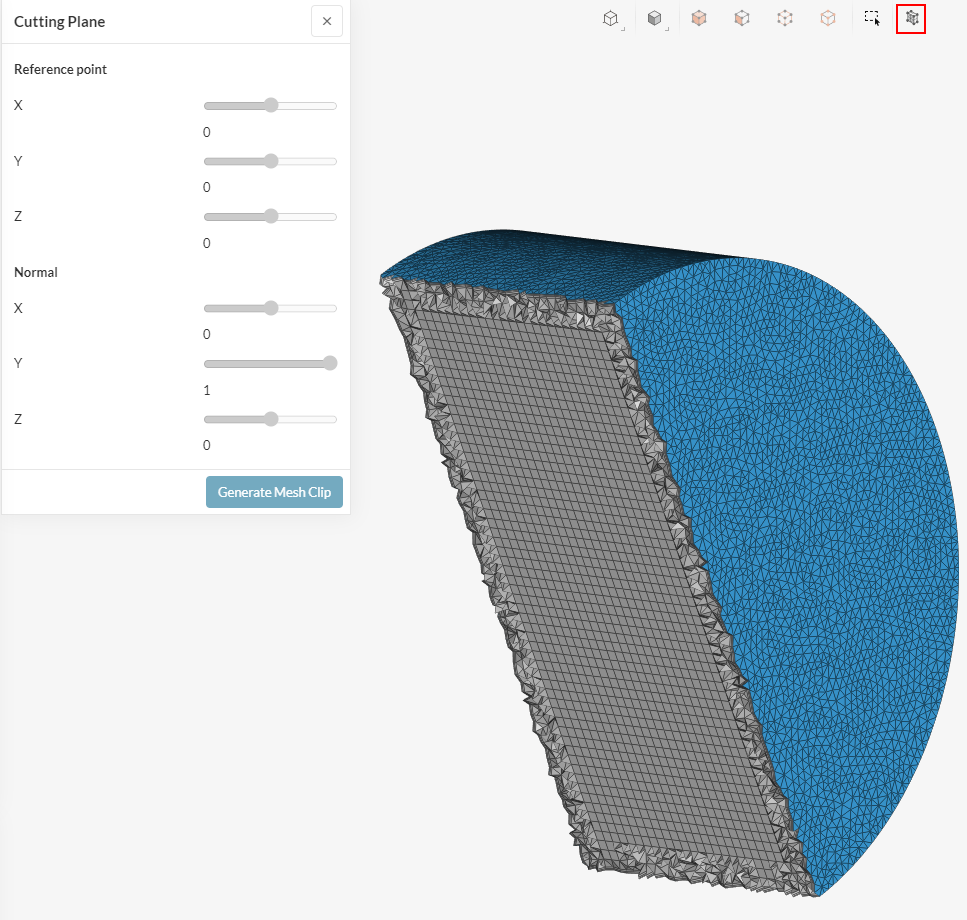Click the Reference point Z slider

click(270, 217)
